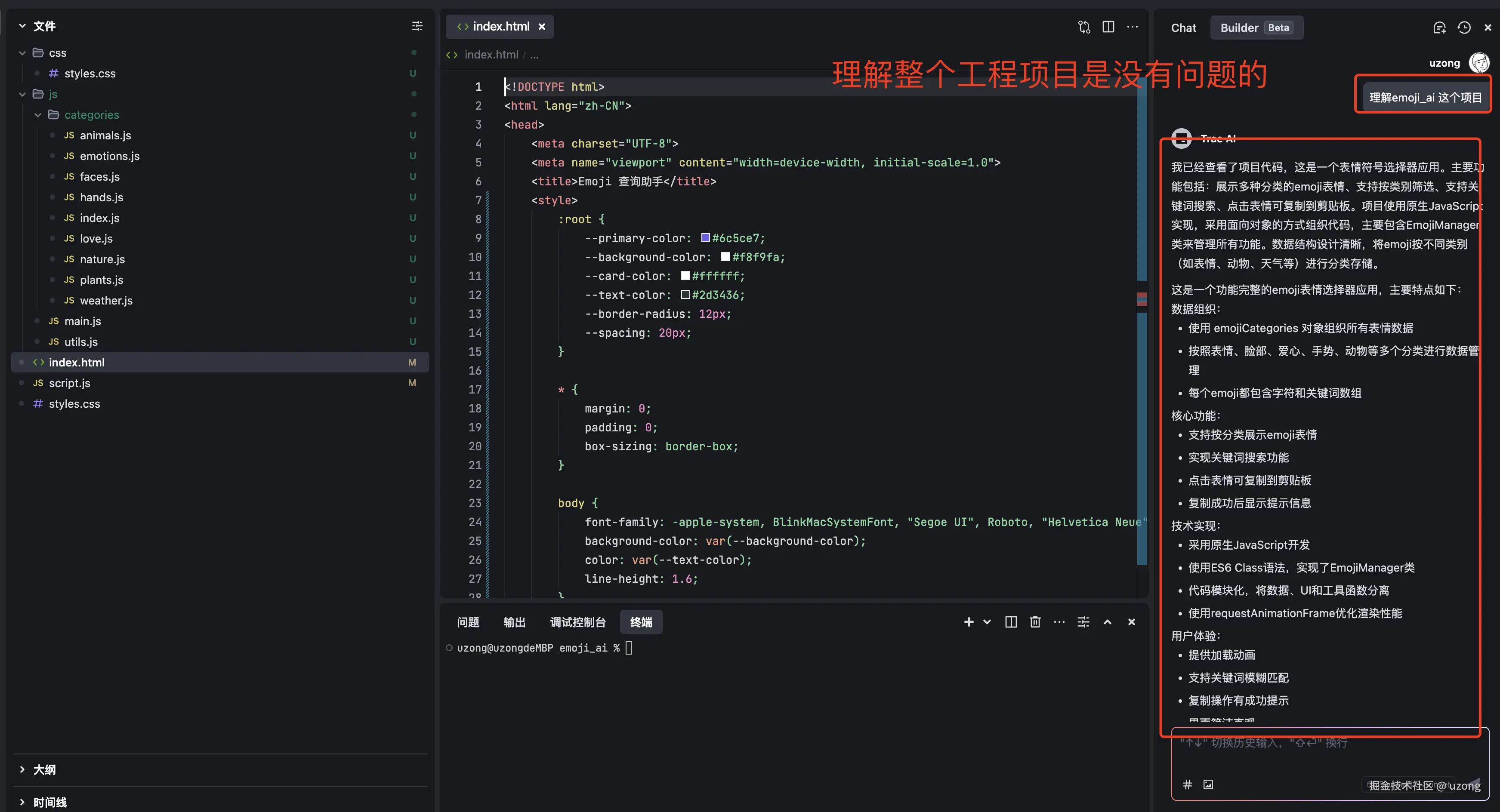Open the editor more actions ellipsis
The width and height of the screenshot is (1500, 812).
click(x=1132, y=27)
